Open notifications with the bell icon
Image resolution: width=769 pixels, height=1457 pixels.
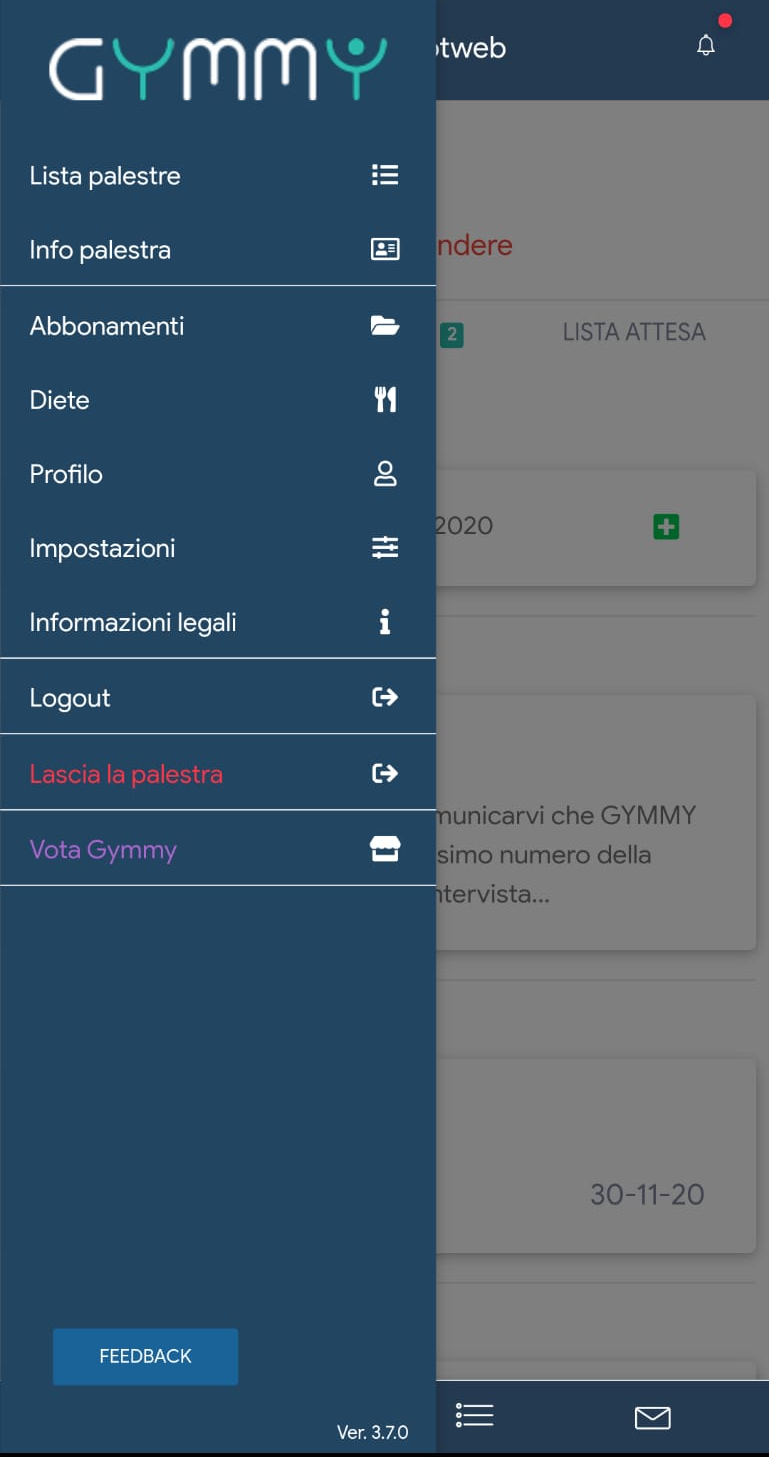pos(706,46)
